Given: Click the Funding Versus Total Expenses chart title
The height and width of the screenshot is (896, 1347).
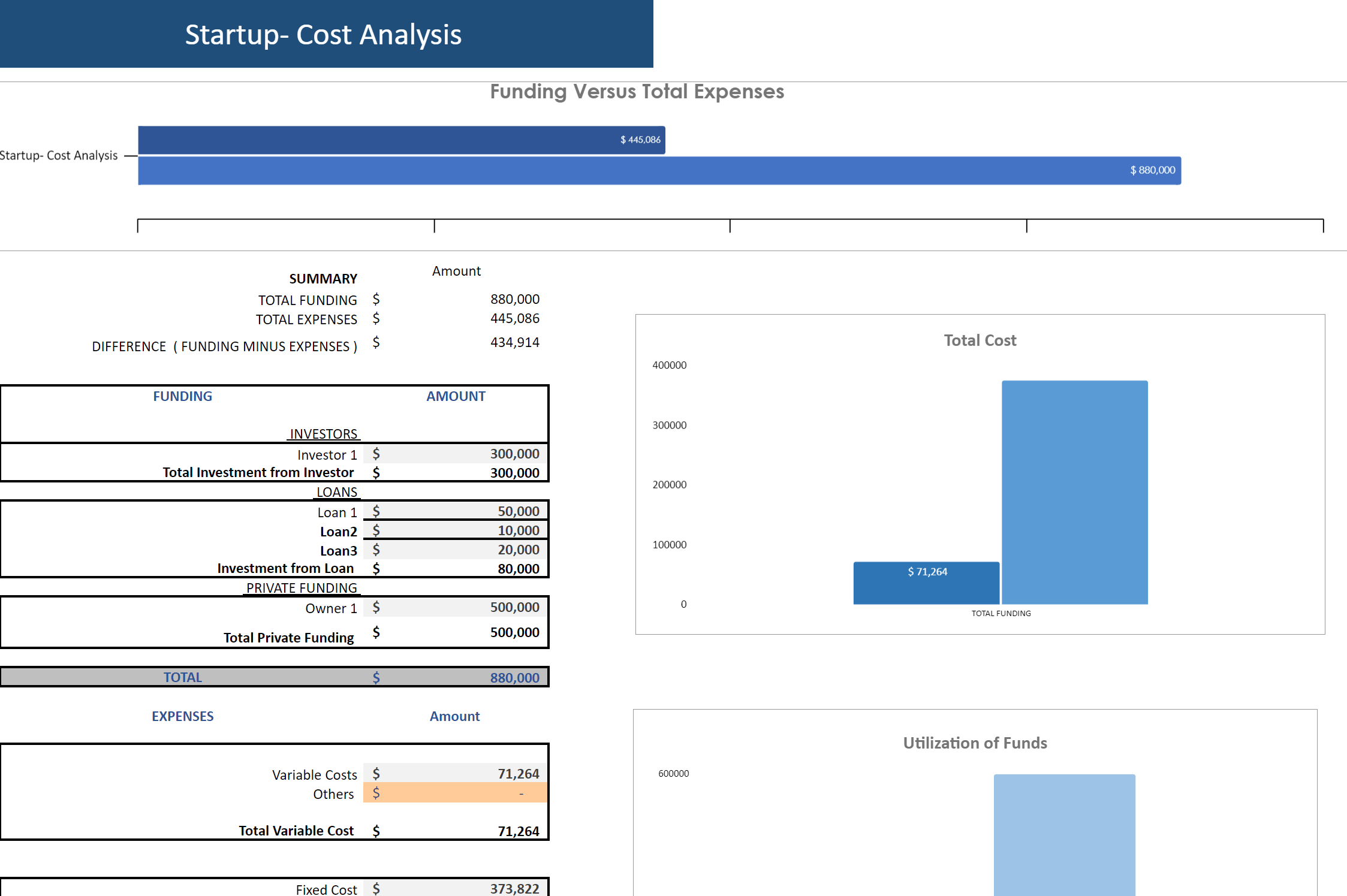Looking at the screenshot, I should (x=637, y=92).
